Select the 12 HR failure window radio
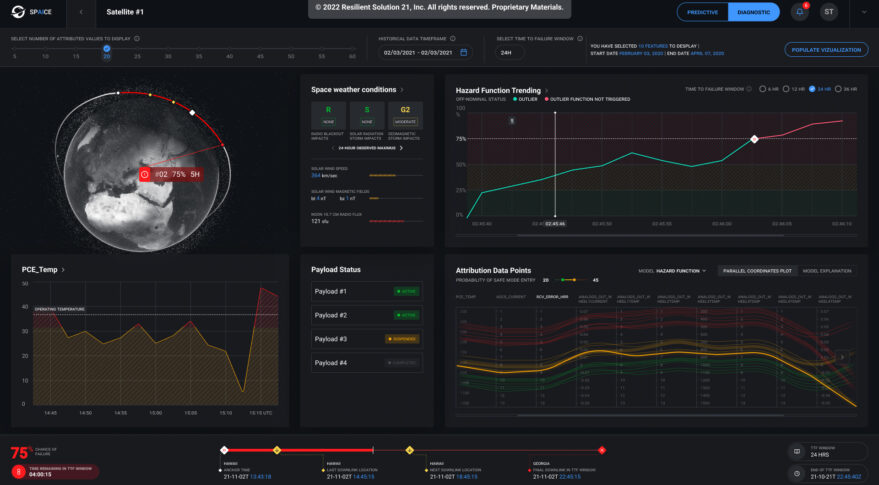The width and height of the screenshot is (879, 485). tap(786, 89)
